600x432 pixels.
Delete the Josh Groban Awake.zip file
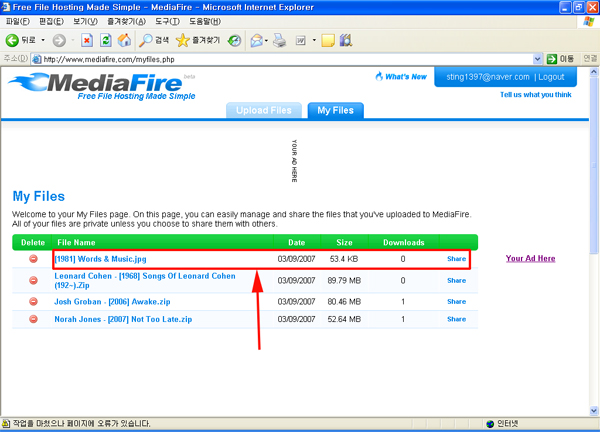pyautogui.click(x=34, y=302)
